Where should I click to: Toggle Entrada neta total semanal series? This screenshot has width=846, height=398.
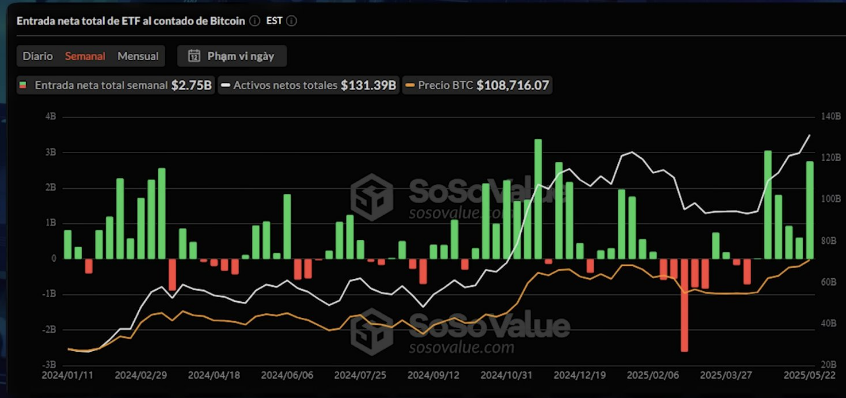pos(115,85)
